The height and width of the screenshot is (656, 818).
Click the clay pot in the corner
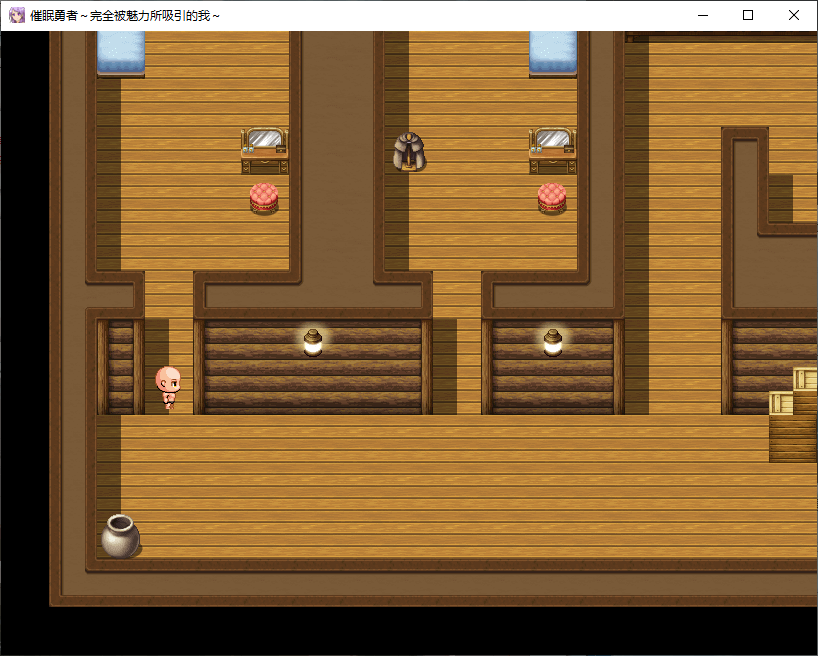click(120, 536)
